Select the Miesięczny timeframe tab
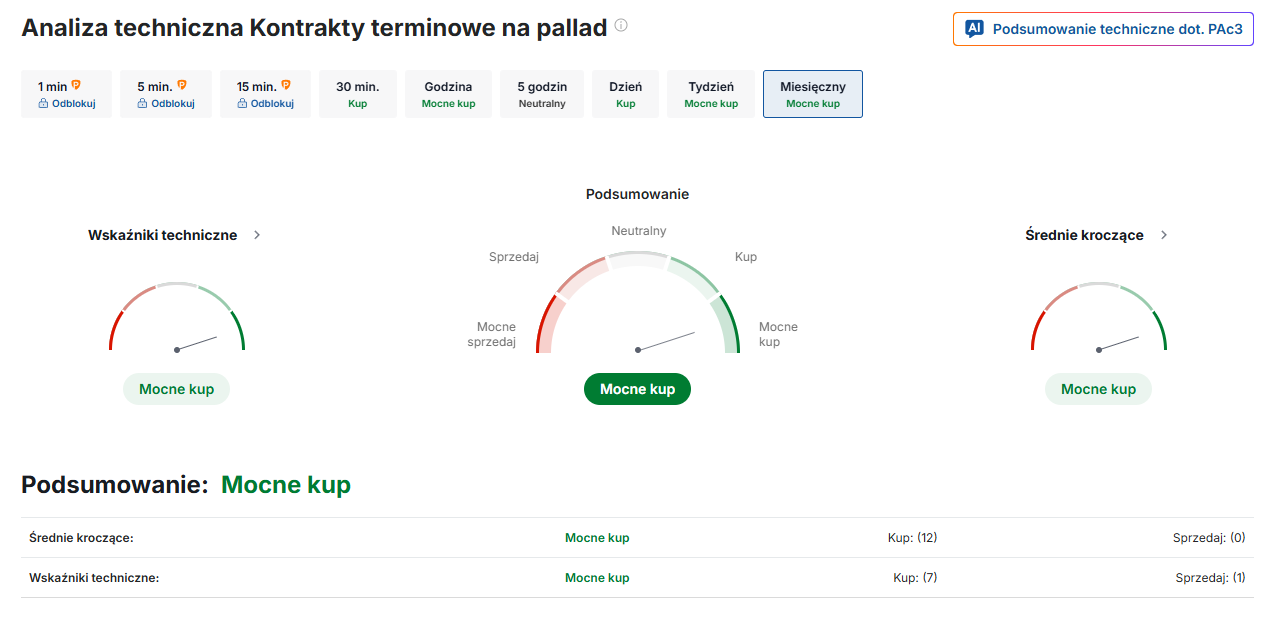 coord(813,94)
